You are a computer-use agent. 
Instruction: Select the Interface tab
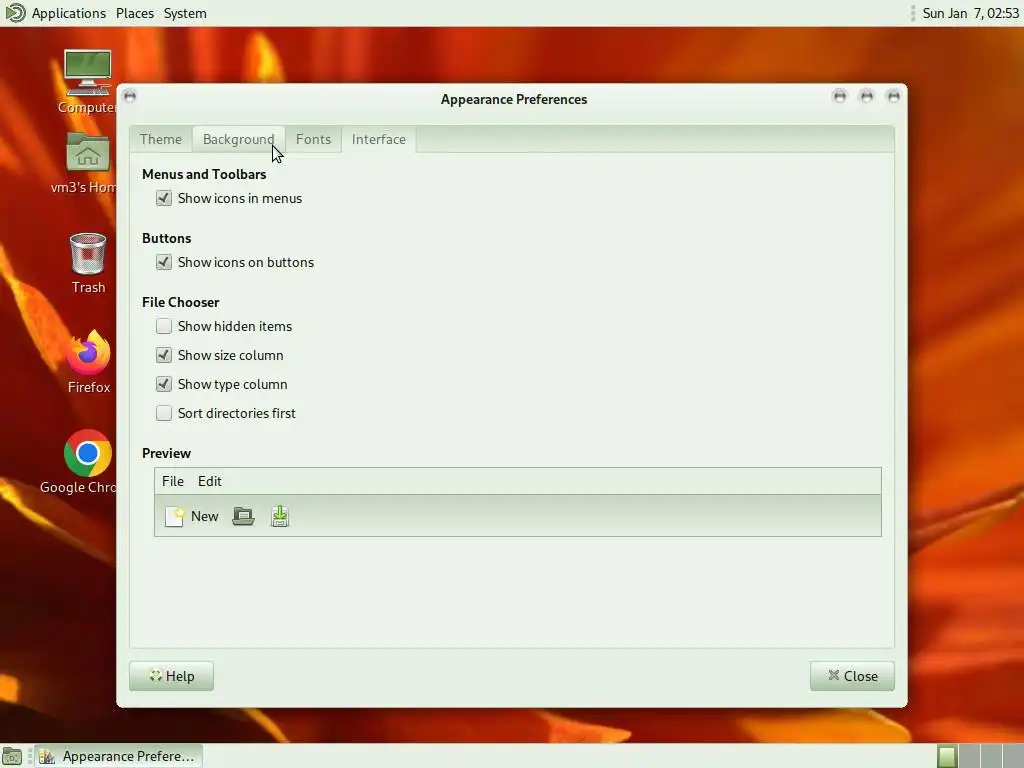pos(379,139)
